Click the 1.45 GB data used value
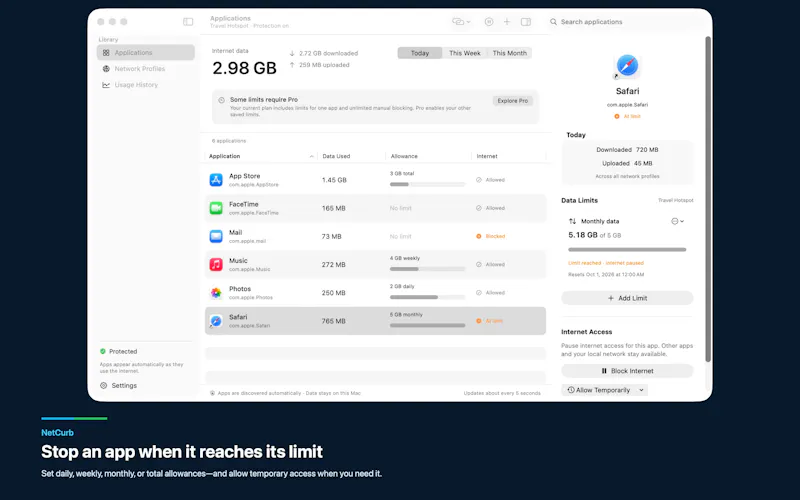This screenshot has height=500, width=800. (x=334, y=180)
